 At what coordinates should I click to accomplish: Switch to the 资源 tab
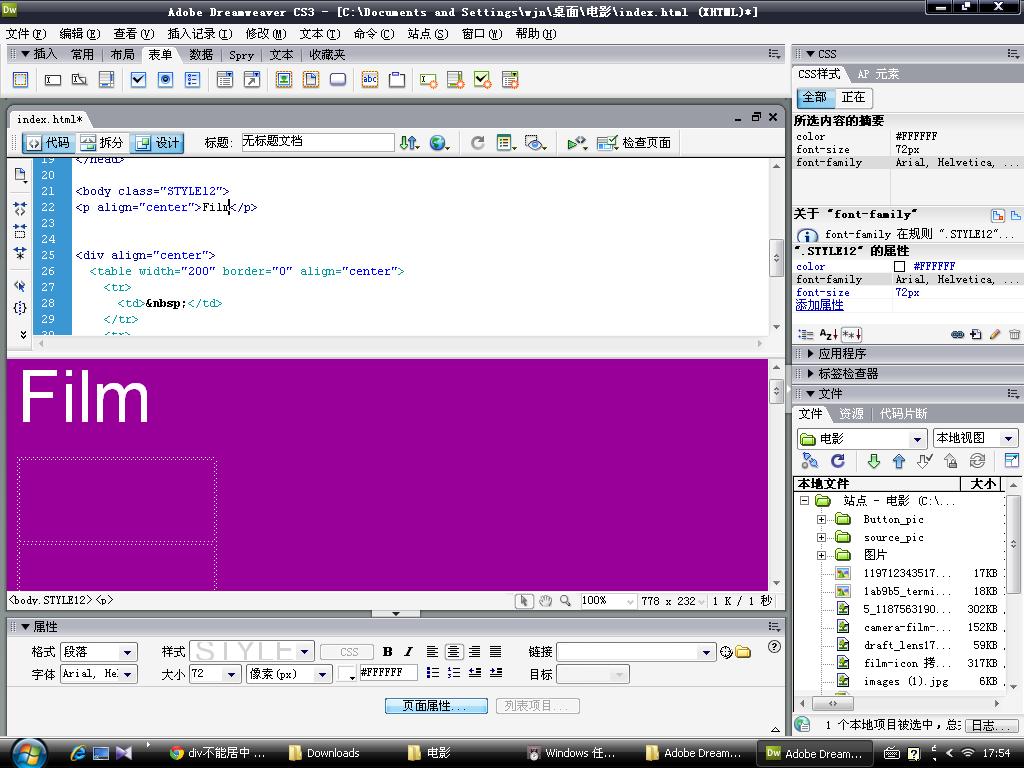tap(851, 413)
